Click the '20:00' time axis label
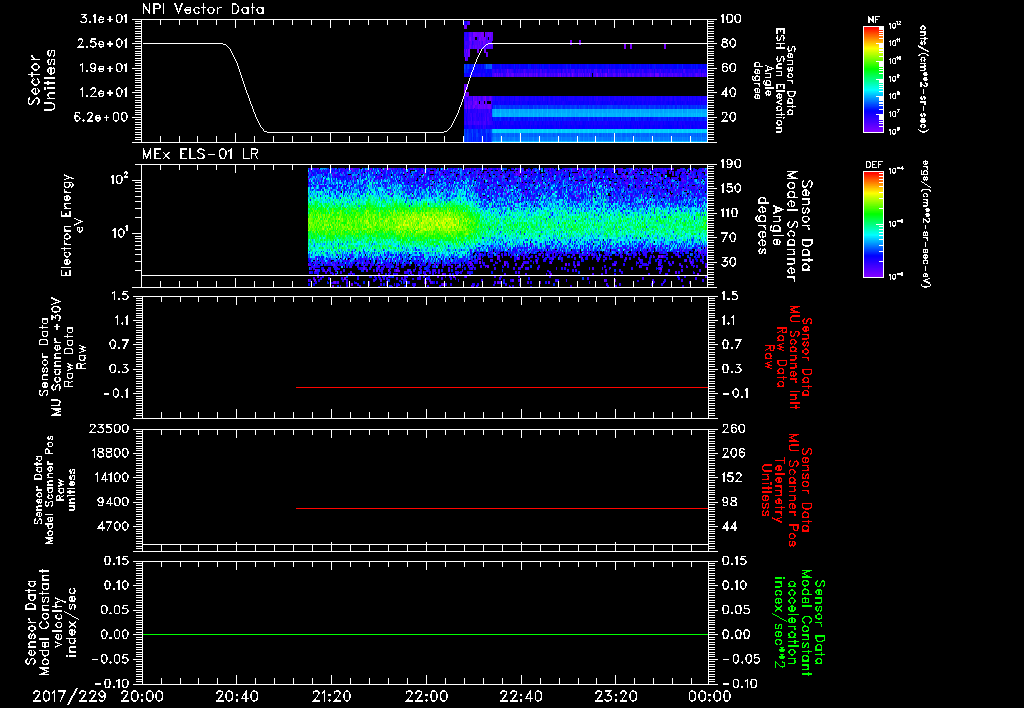 click(x=141, y=697)
